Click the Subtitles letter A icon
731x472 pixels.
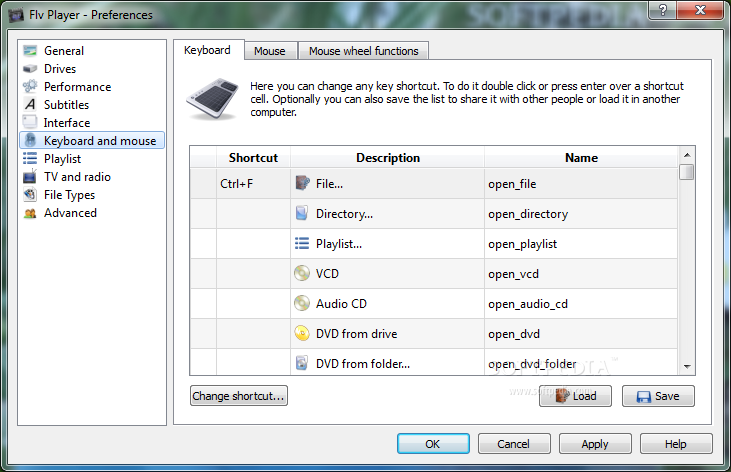tap(30, 104)
